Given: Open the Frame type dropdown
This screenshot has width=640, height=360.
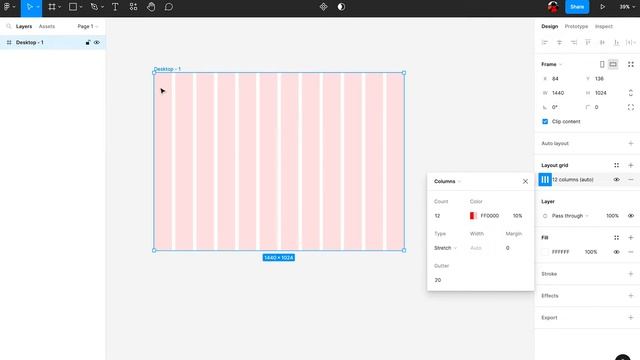Looking at the screenshot, I should [551, 64].
